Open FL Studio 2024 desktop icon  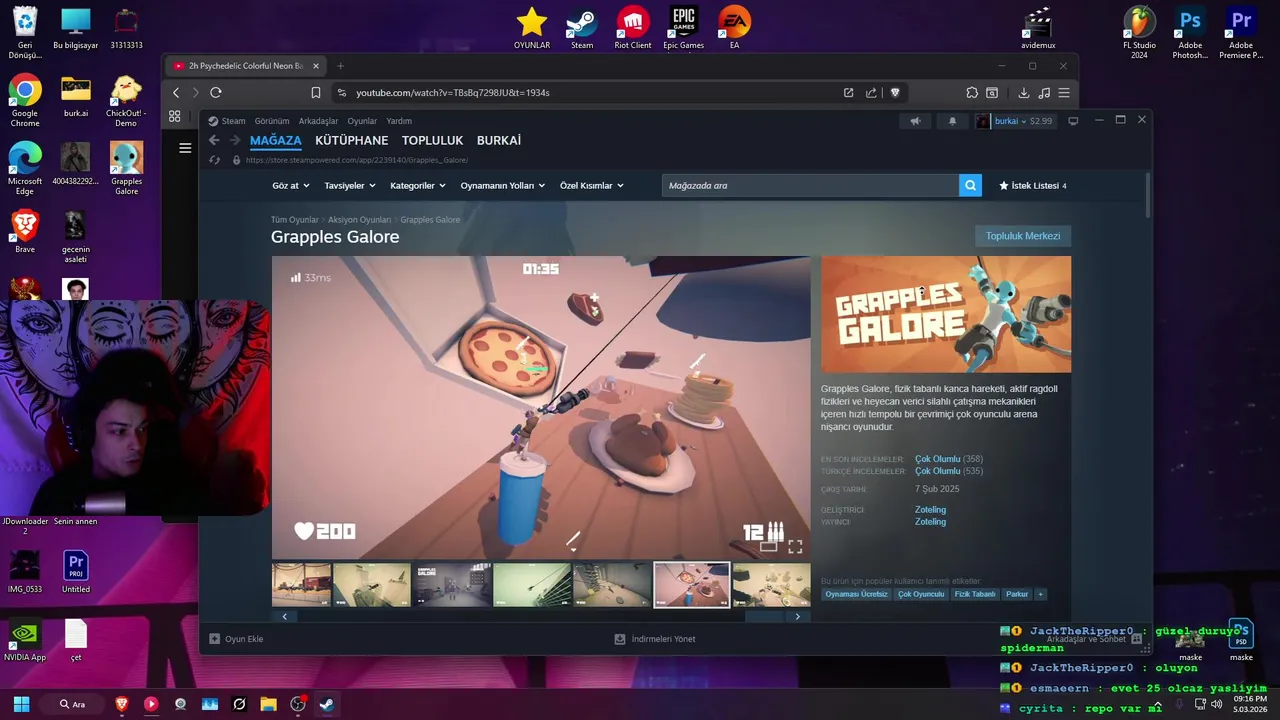click(1139, 32)
